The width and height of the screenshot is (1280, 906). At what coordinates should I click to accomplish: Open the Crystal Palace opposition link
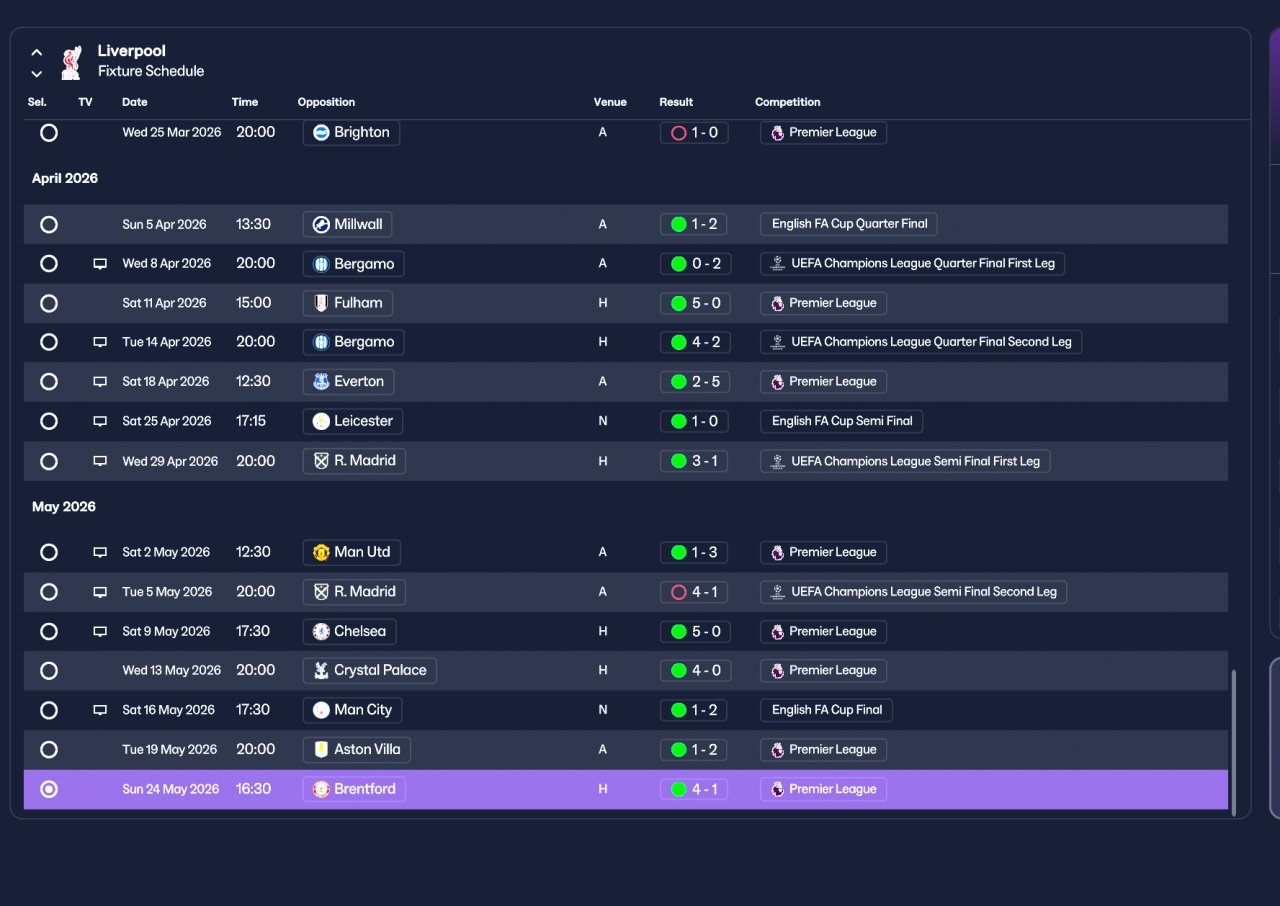(370, 671)
